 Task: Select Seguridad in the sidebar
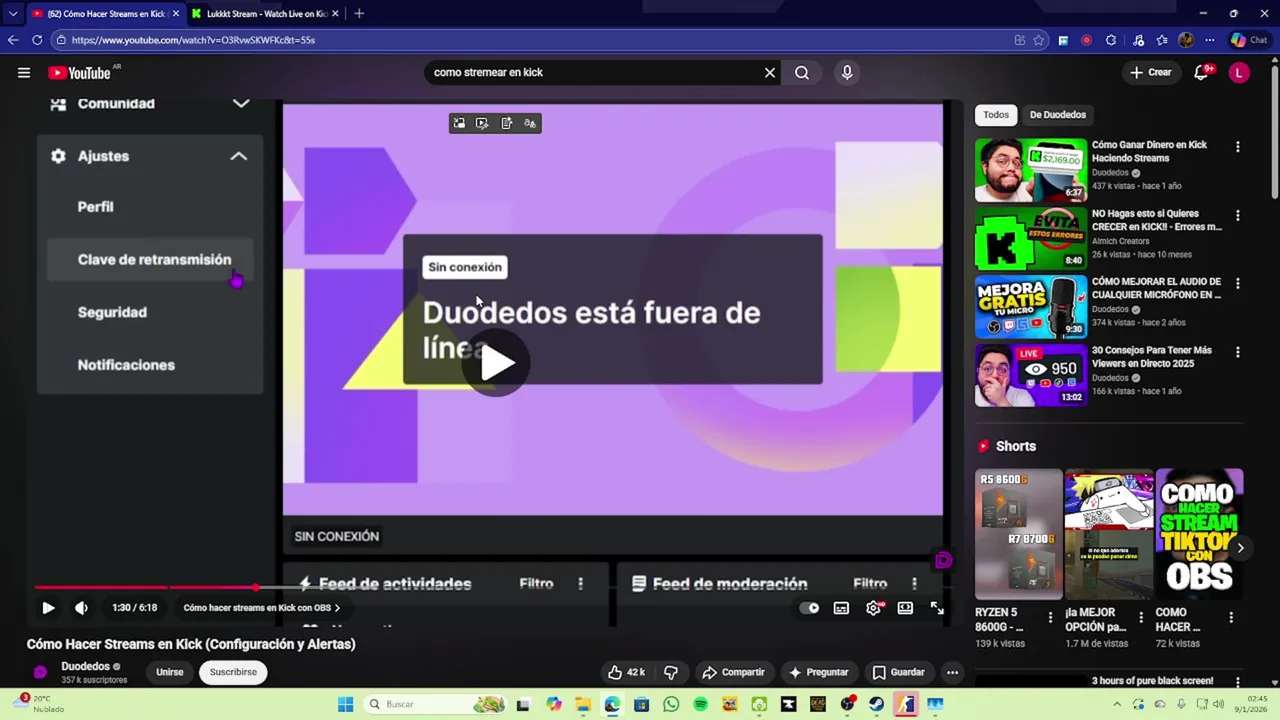[112, 312]
